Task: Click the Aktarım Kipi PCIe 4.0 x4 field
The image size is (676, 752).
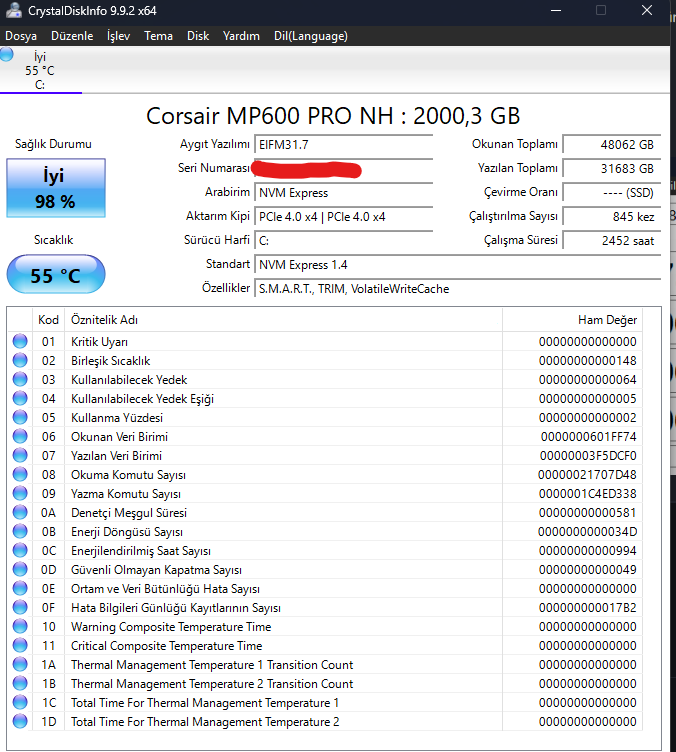Action: tap(344, 217)
